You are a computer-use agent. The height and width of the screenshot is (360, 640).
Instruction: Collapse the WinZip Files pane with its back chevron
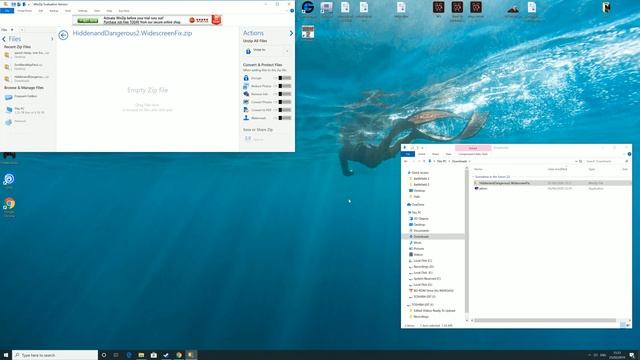click(4, 39)
